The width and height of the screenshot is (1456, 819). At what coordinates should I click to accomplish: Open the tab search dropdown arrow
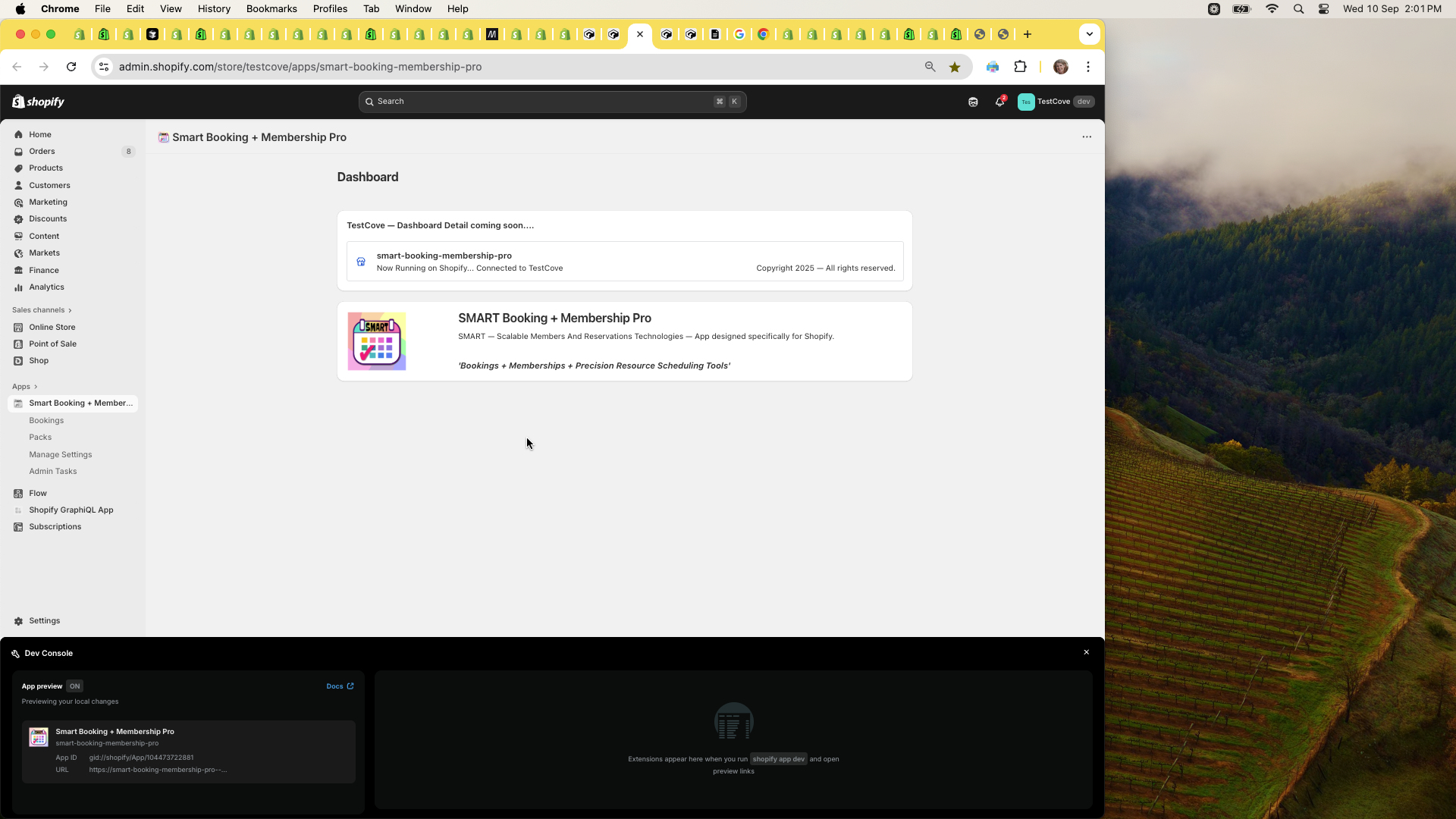1089,34
